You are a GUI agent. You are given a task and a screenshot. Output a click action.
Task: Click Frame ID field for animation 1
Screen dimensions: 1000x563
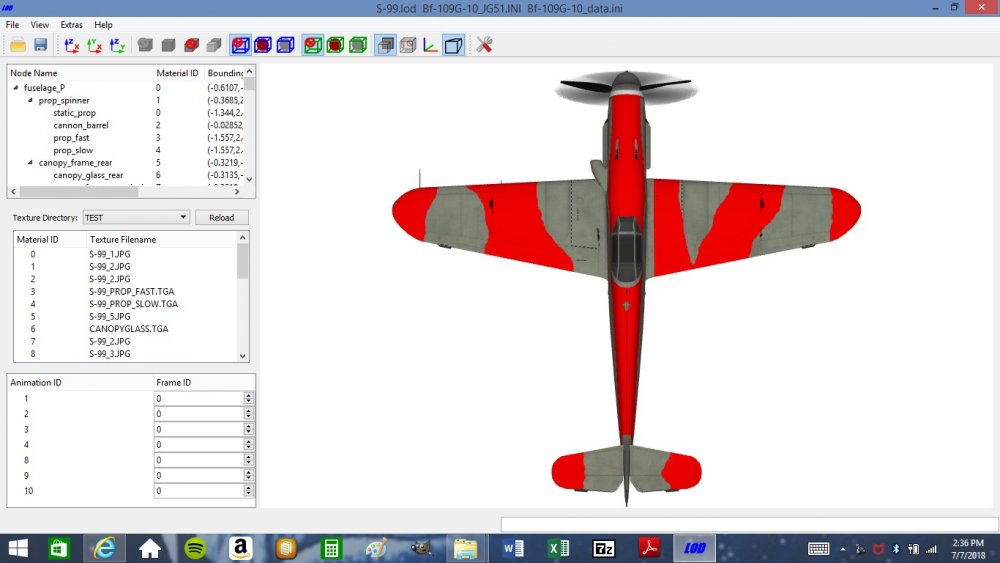tap(198, 398)
